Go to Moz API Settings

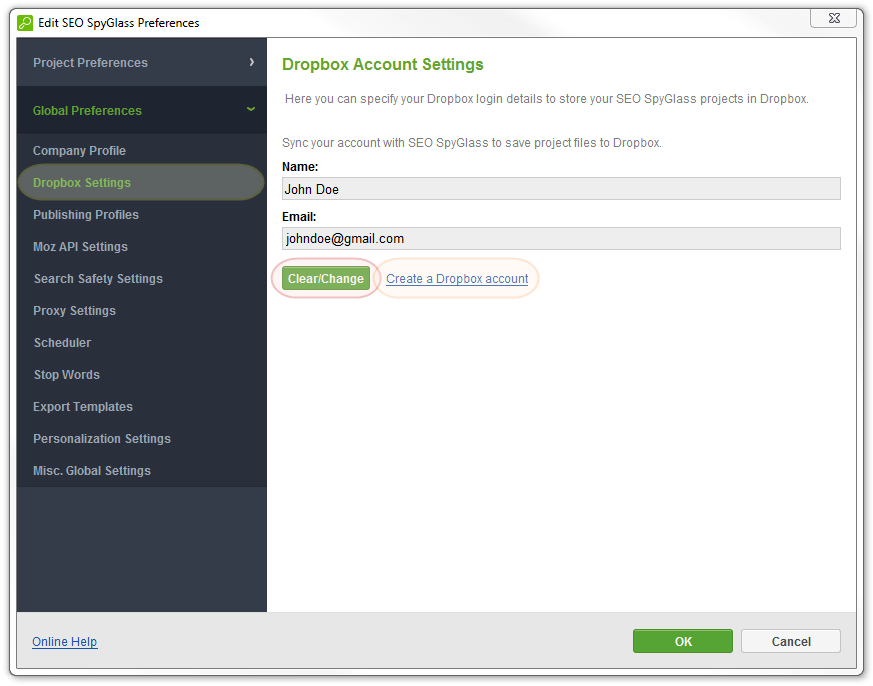point(80,247)
